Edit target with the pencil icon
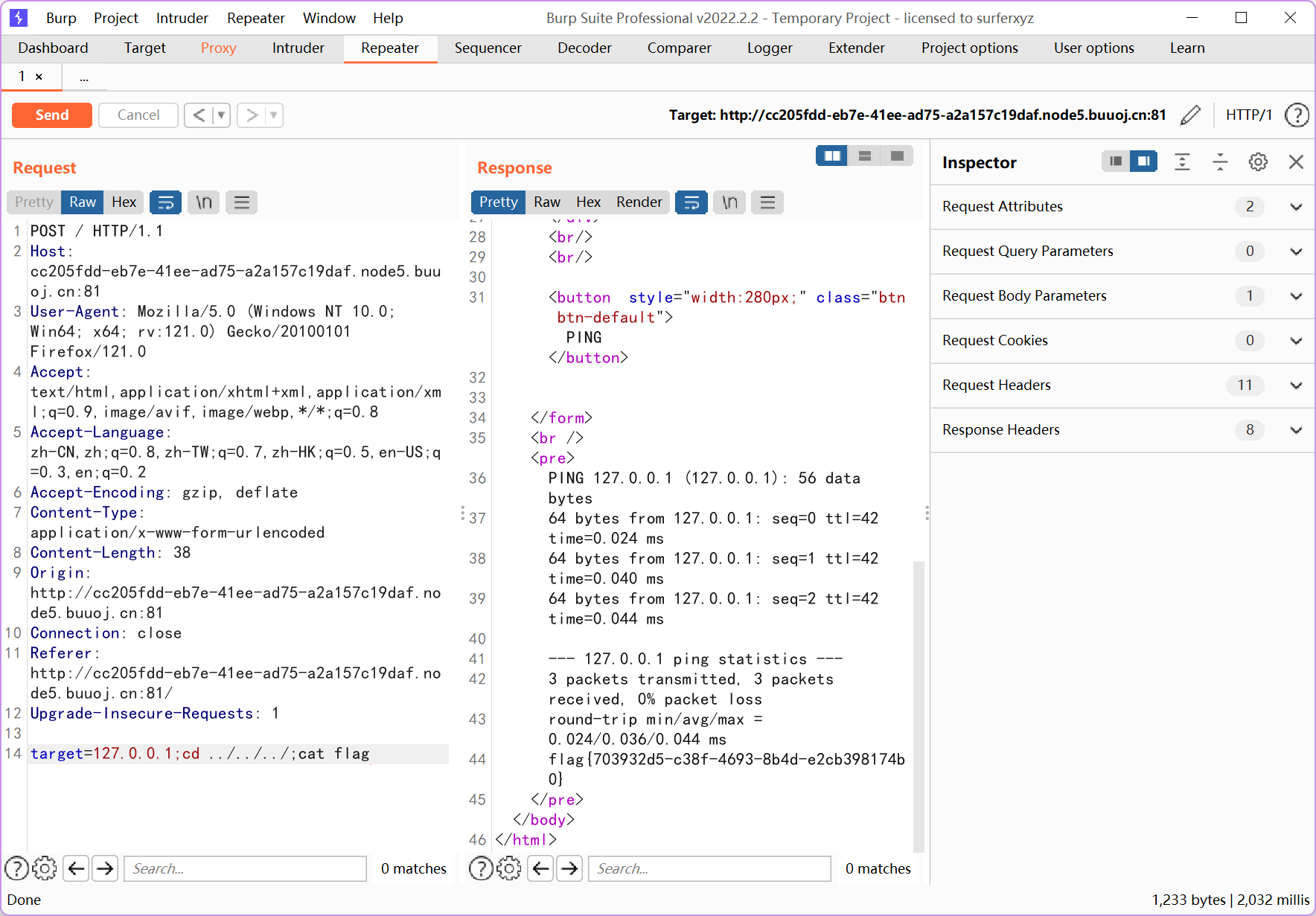 pyautogui.click(x=1190, y=115)
